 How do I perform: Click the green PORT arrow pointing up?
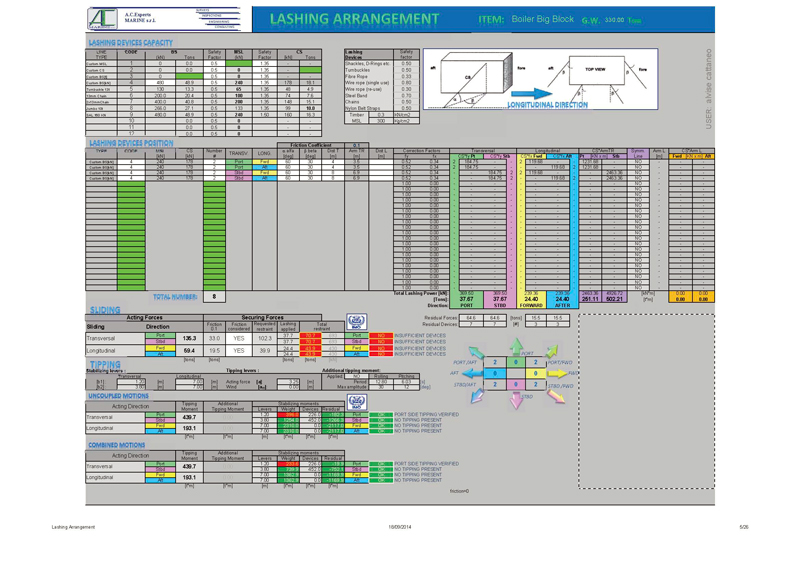tap(516, 346)
